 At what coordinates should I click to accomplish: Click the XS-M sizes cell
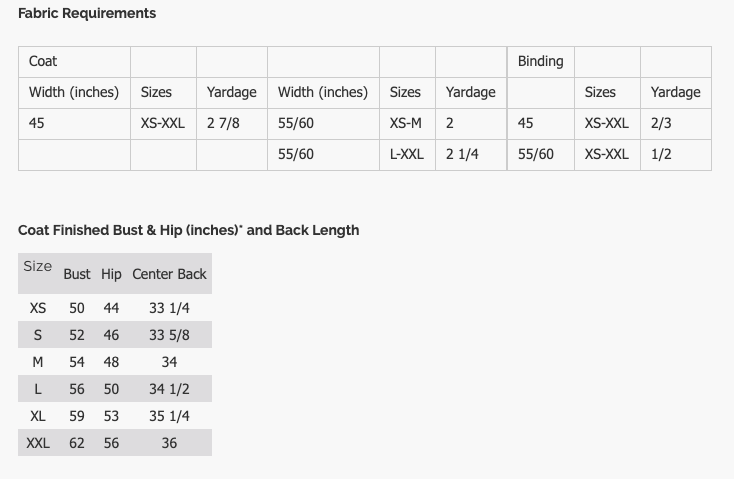407,124
